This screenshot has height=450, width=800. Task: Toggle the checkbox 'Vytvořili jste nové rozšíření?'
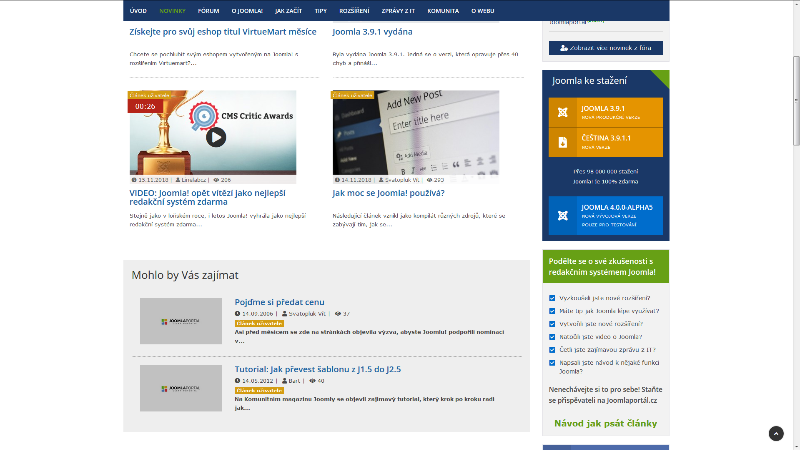click(552, 324)
